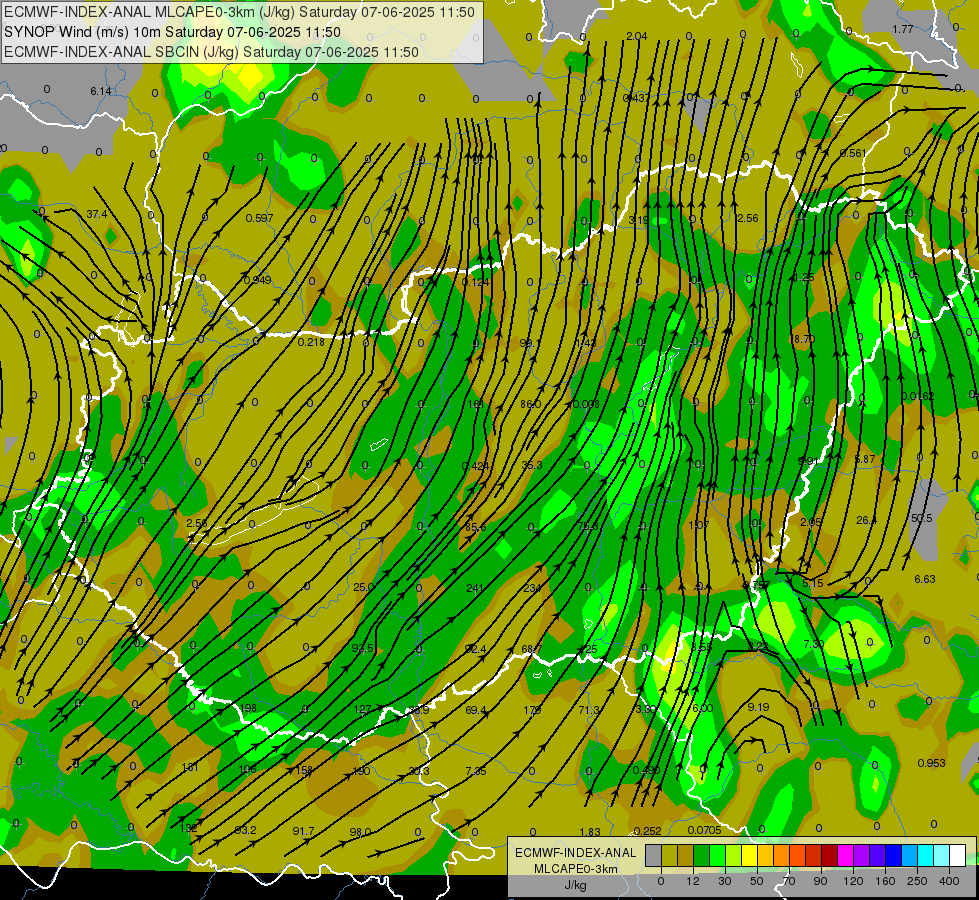
Task: Select the gray swatch in the legend
Action: tap(653, 855)
